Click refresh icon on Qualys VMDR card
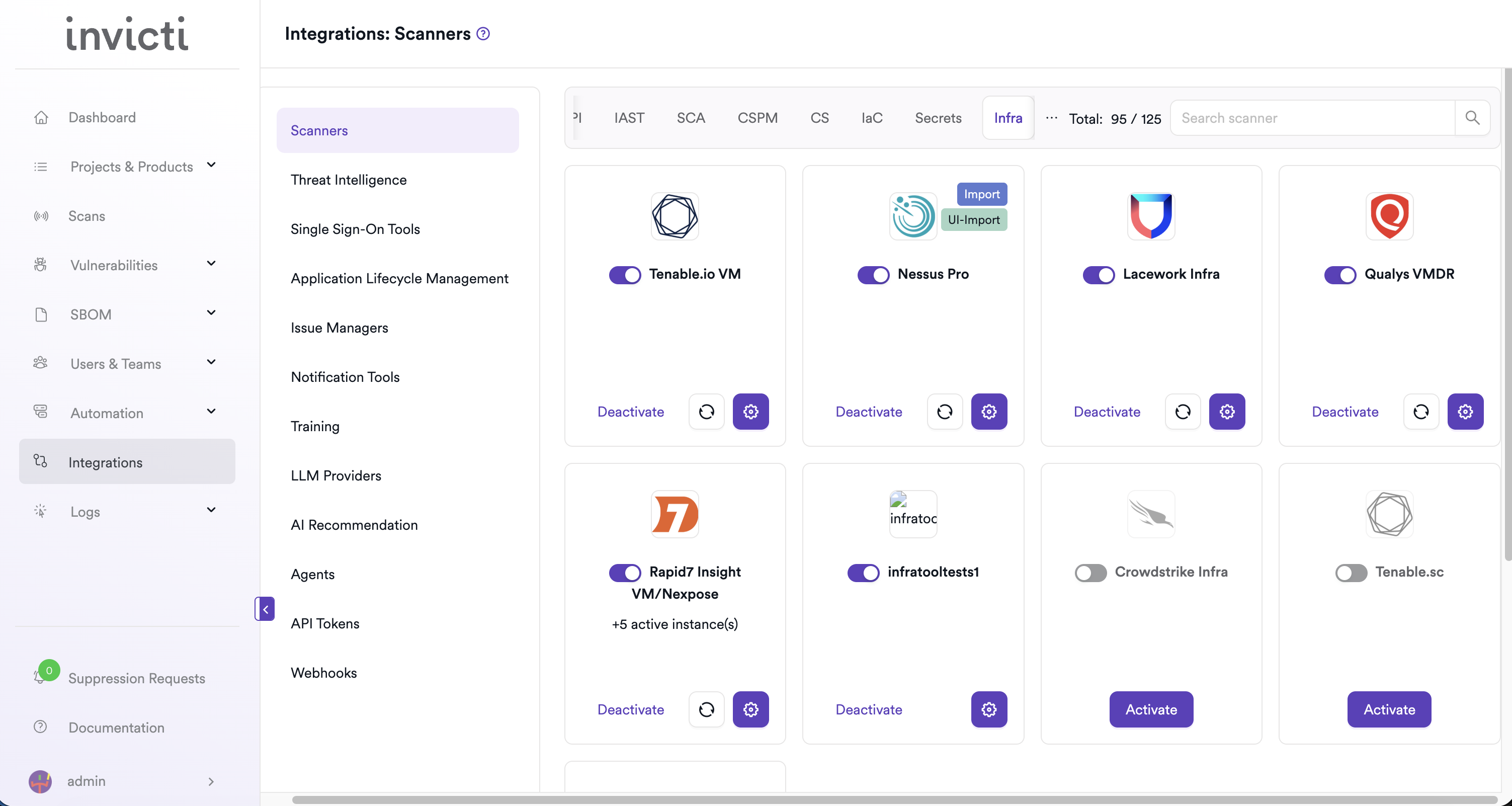Image resolution: width=1512 pixels, height=806 pixels. [1420, 412]
